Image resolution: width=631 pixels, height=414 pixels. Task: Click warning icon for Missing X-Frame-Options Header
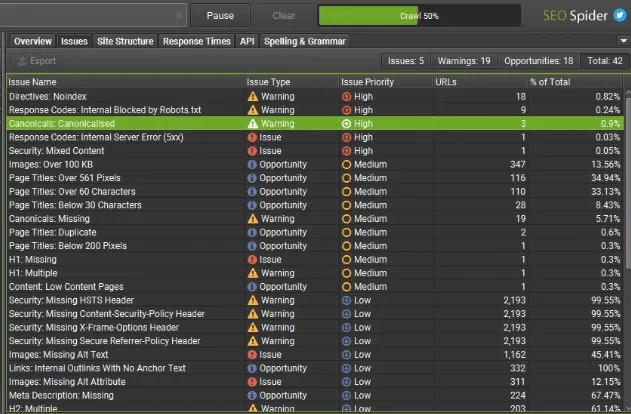pos(253,327)
